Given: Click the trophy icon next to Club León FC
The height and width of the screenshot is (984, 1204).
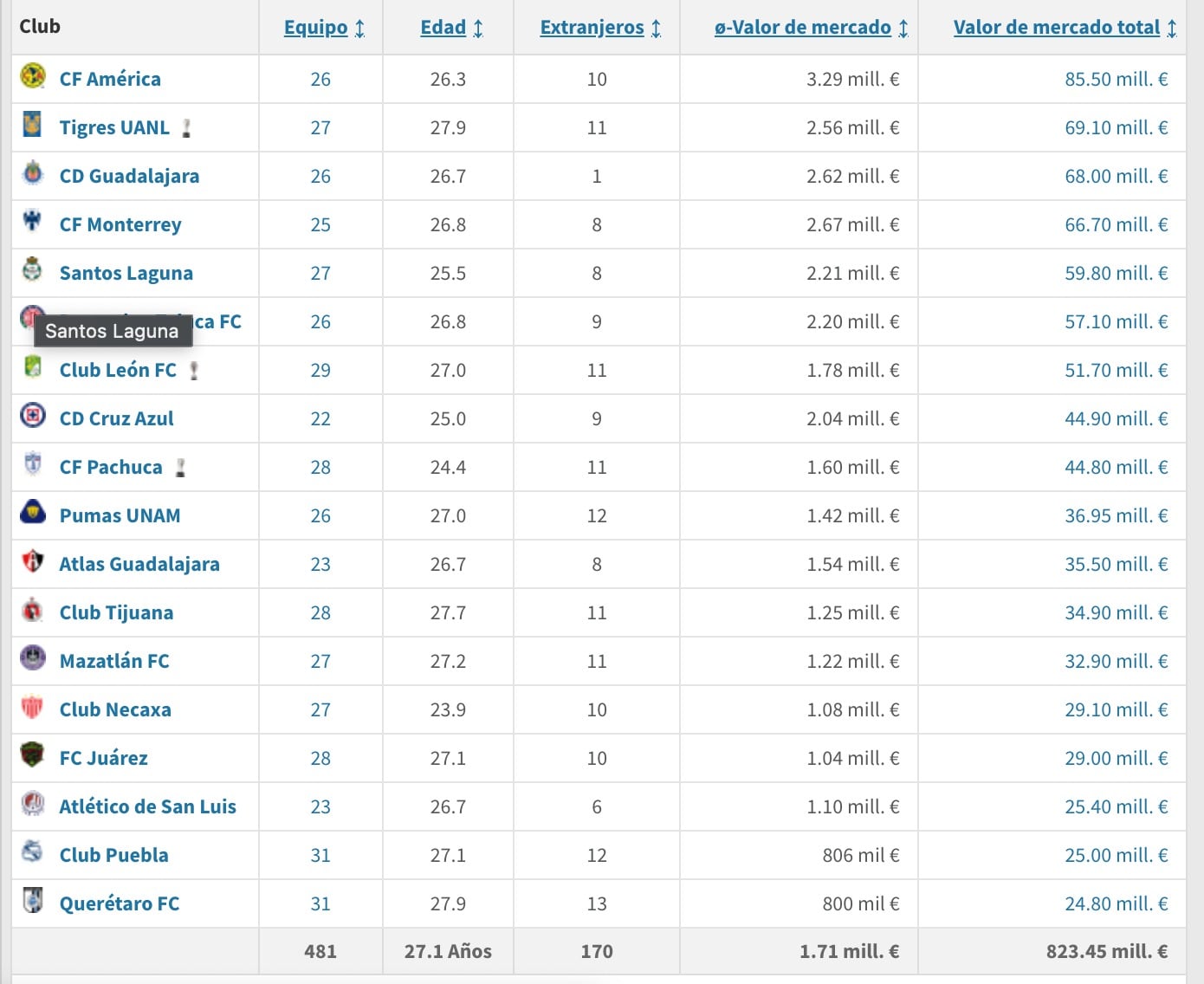Looking at the screenshot, I should coord(194,371).
